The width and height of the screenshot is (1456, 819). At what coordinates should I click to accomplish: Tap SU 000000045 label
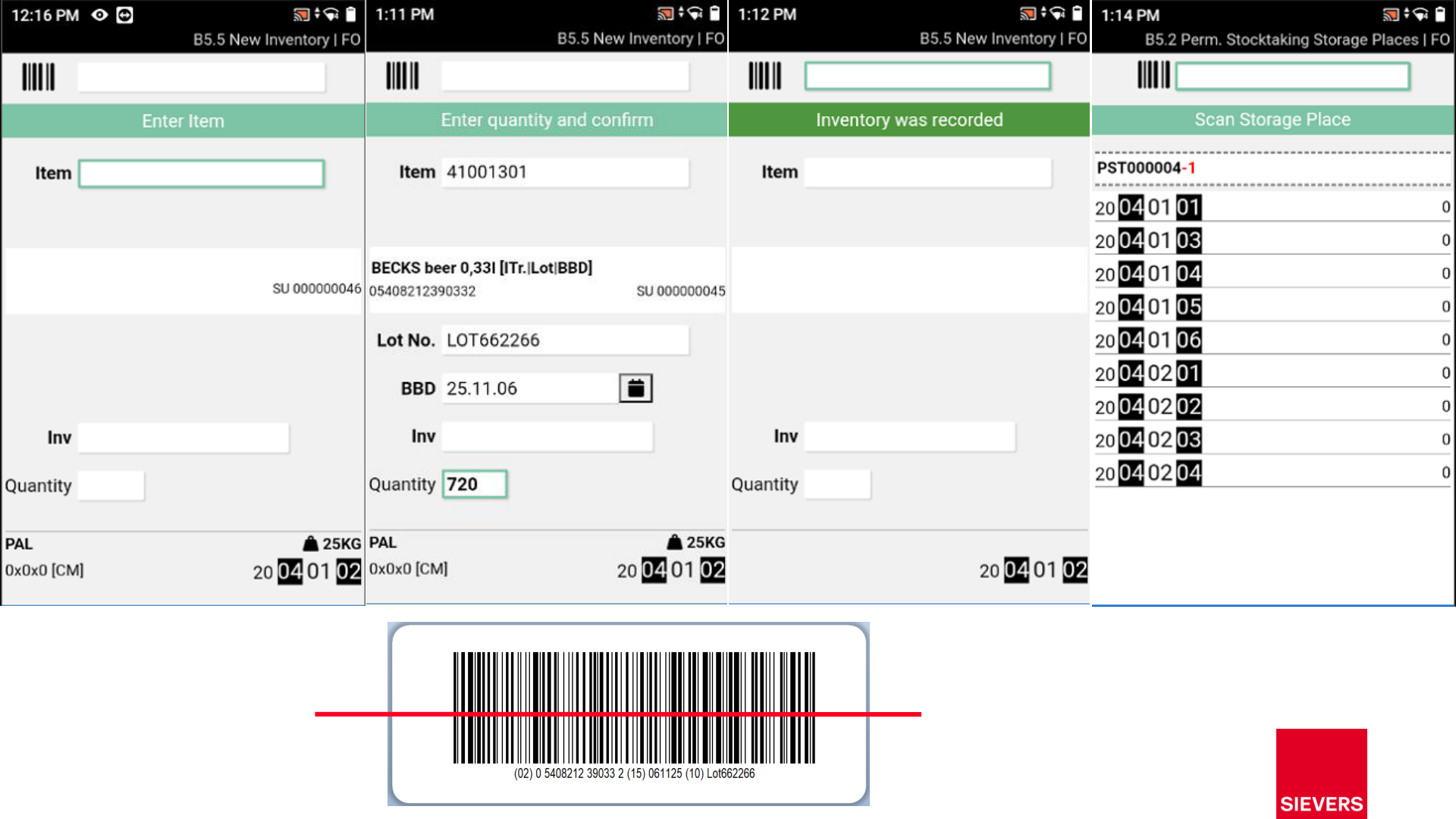click(x=680, y=291)
